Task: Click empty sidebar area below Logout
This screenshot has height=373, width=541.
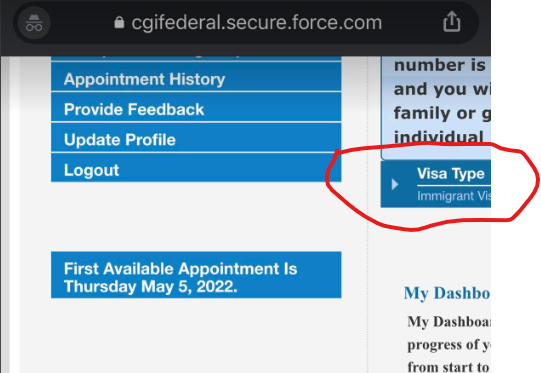Action: click(196, 216)
